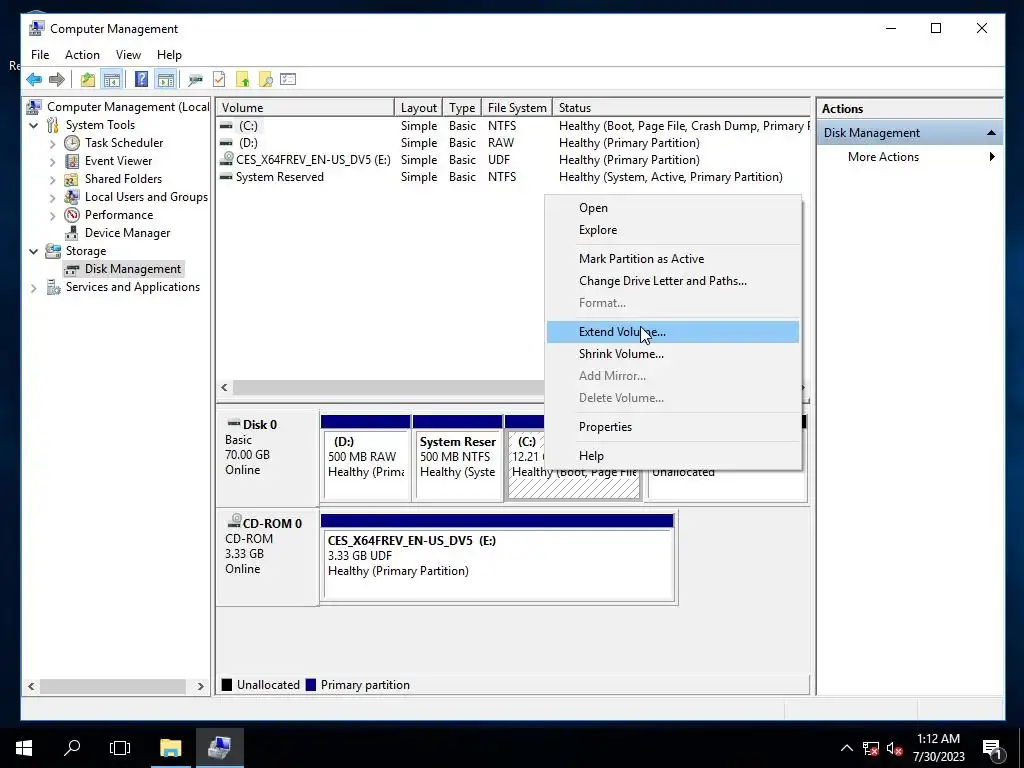Screen dimensions: 1024x768
Task: Select Services and Applications node
Action: click(x=133, y=287)
